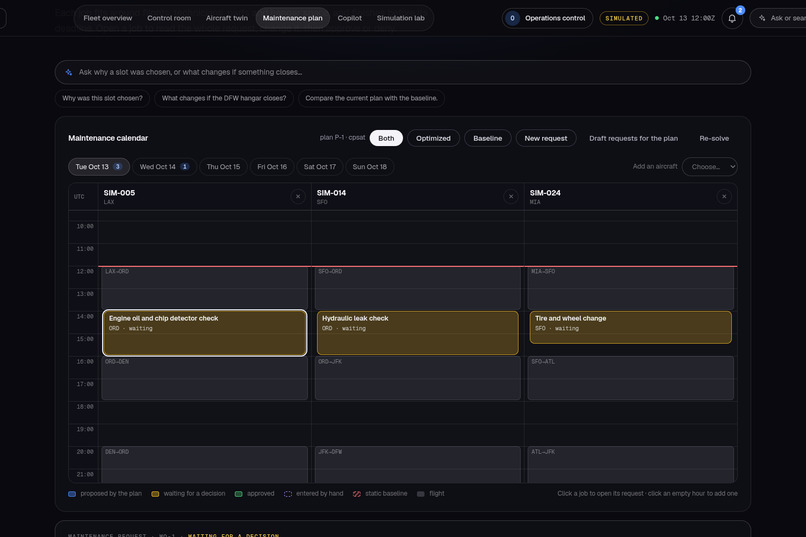The image size is (806, 537).
Task: Click the LAX–ORD flight block
Action: (205, 288)
